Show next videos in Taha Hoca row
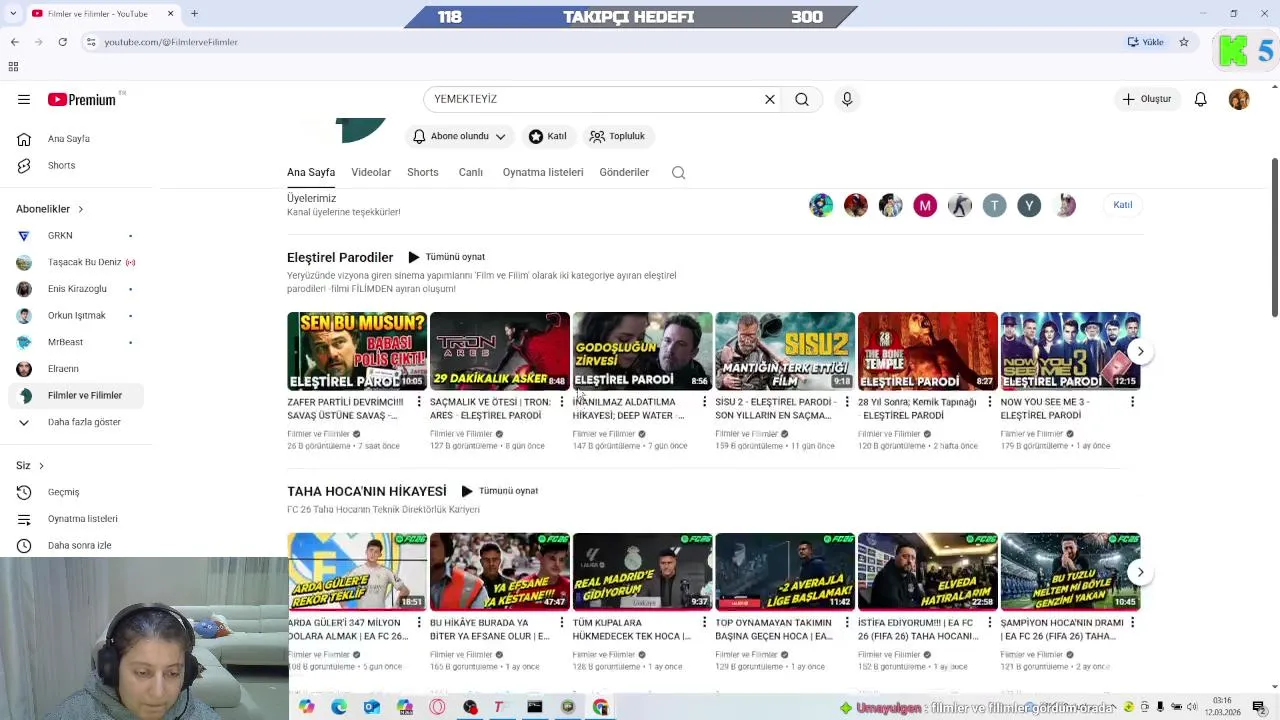Screen dimensions: 1280x720 1140,572
